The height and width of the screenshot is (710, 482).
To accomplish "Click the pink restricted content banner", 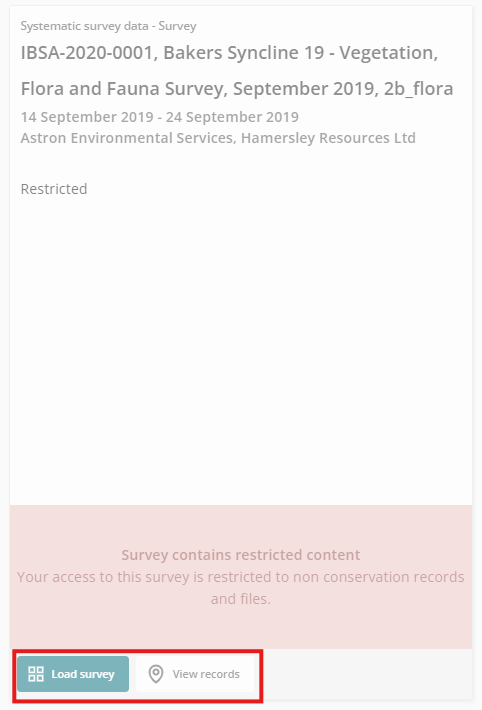I will 241,577.
